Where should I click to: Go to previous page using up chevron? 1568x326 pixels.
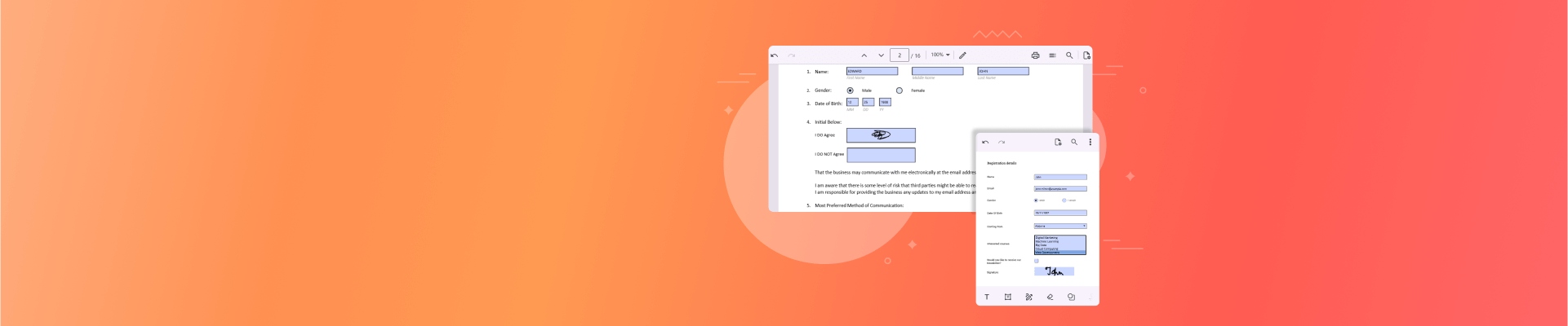pos(864,55)
